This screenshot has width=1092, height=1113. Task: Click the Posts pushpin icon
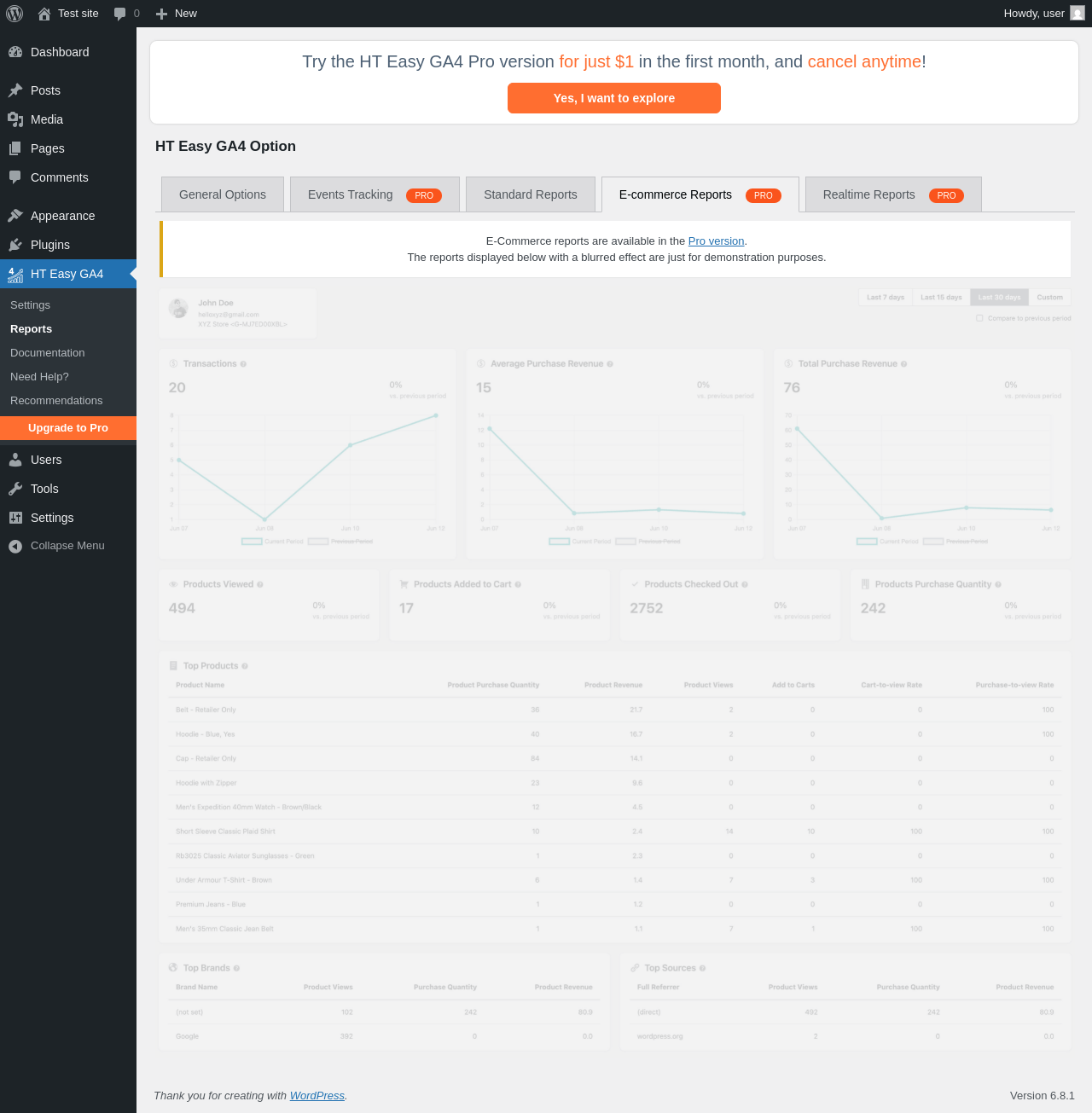15,90
